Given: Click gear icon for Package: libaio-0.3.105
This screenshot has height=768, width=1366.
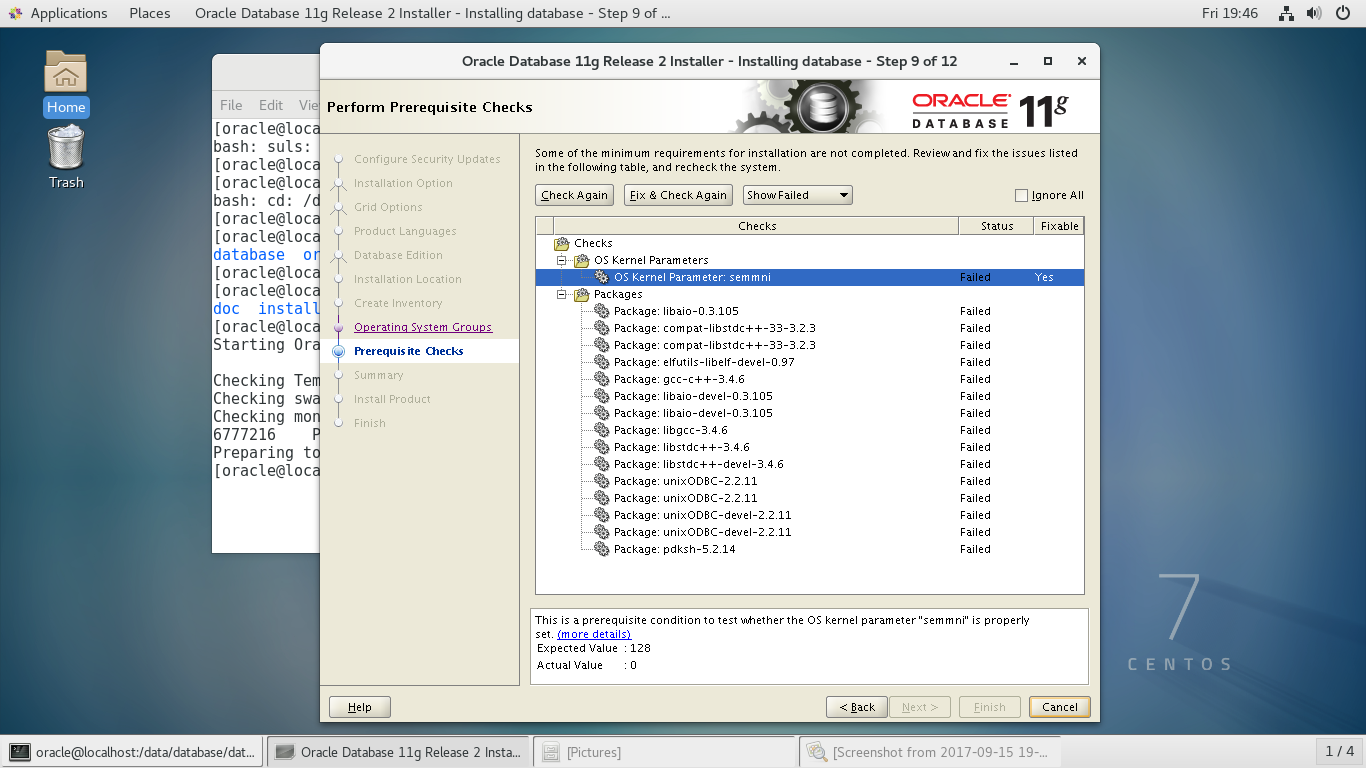Looking at the screenshot, I should [x=601, y=311].
